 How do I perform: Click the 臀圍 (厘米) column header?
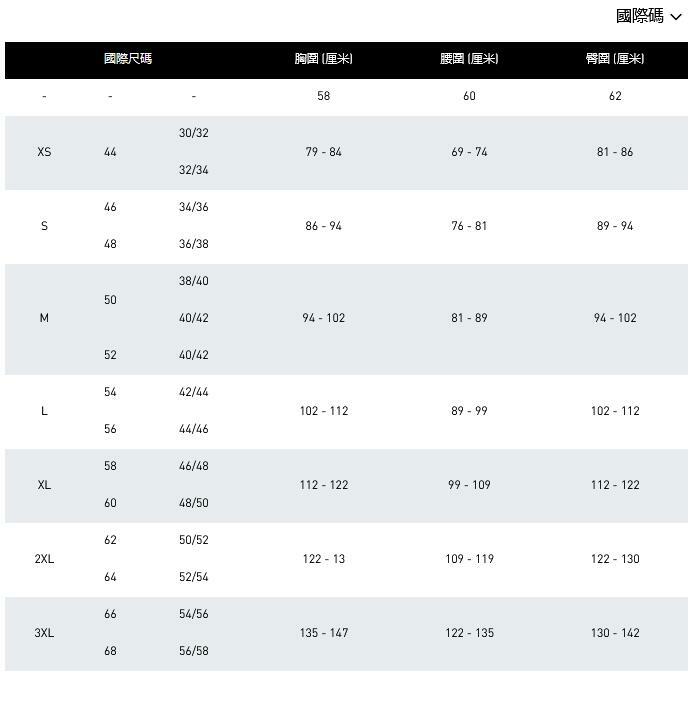click(x=614, y=59)
